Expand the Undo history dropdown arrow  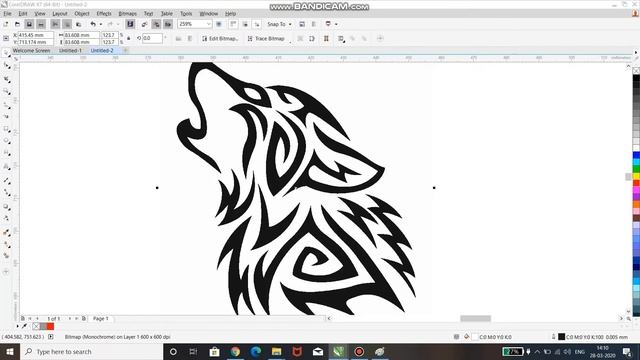[101, 24]
